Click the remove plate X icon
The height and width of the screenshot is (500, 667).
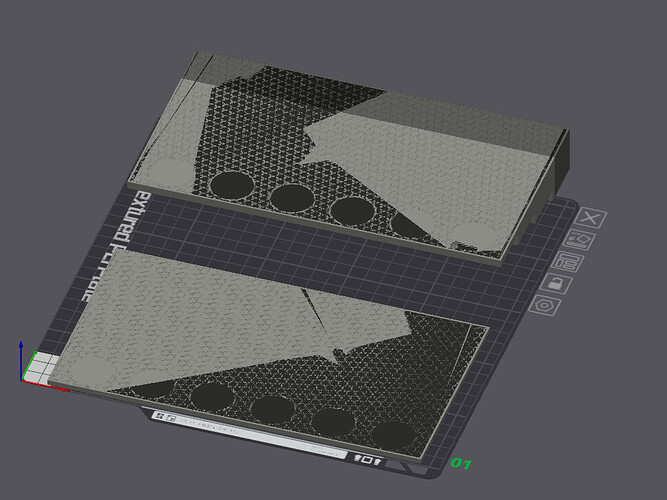click(590, 219)
